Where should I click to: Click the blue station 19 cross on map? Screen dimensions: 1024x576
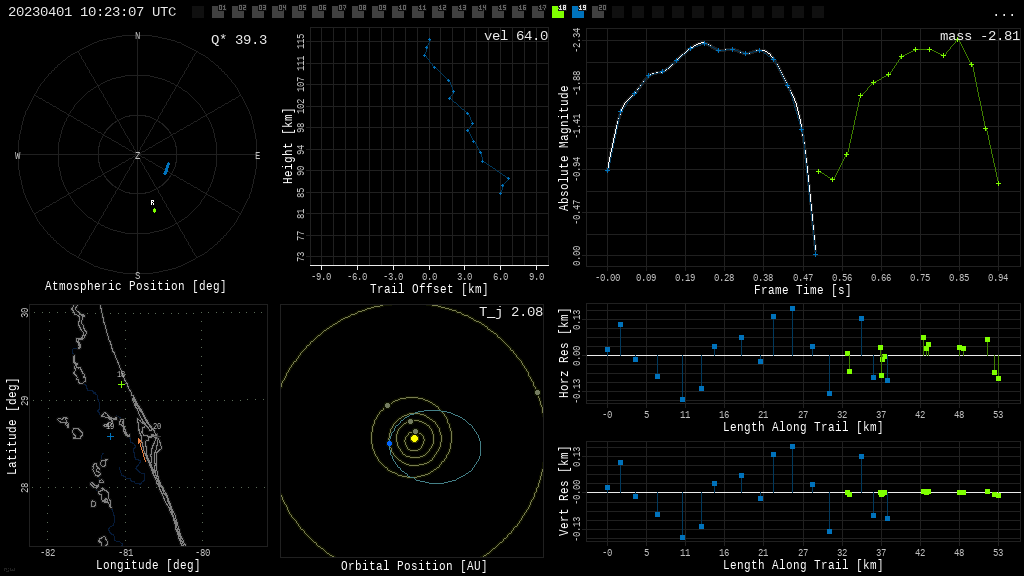click(x=110, y=436)
